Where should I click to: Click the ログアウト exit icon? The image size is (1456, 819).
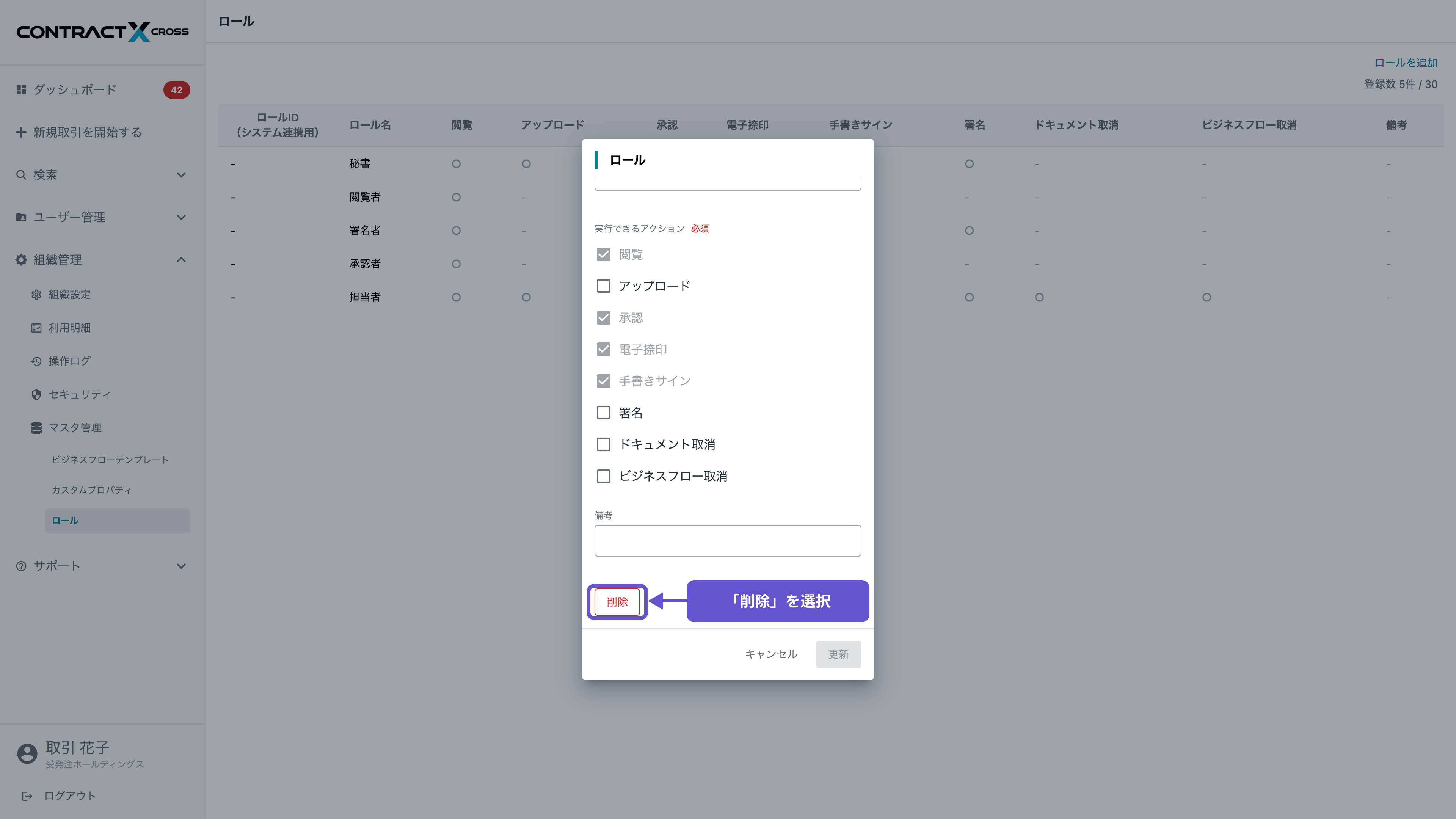click(x=27, y=796)
